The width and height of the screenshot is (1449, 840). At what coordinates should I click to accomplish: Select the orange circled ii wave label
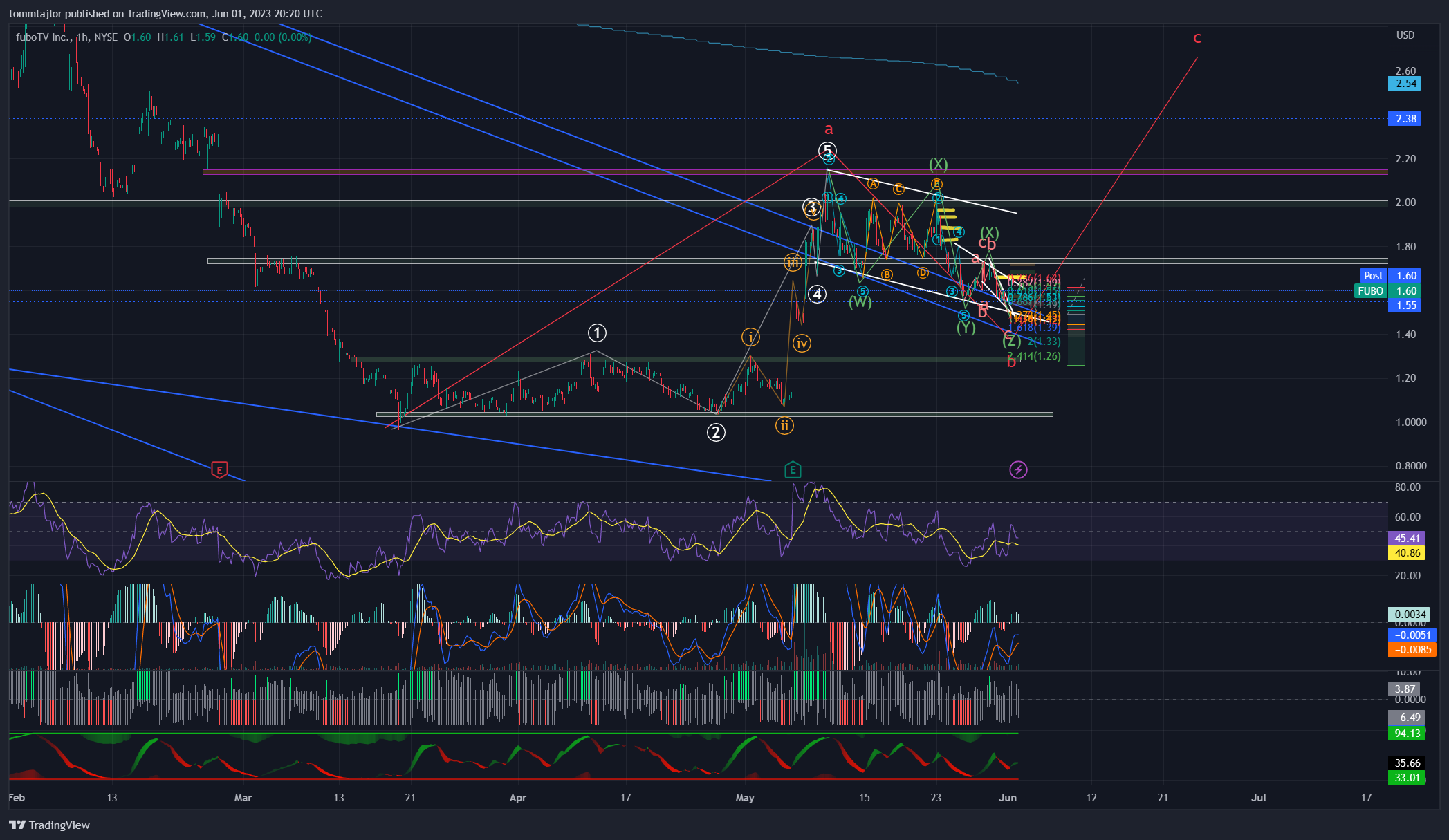click(x=784, y=426)
